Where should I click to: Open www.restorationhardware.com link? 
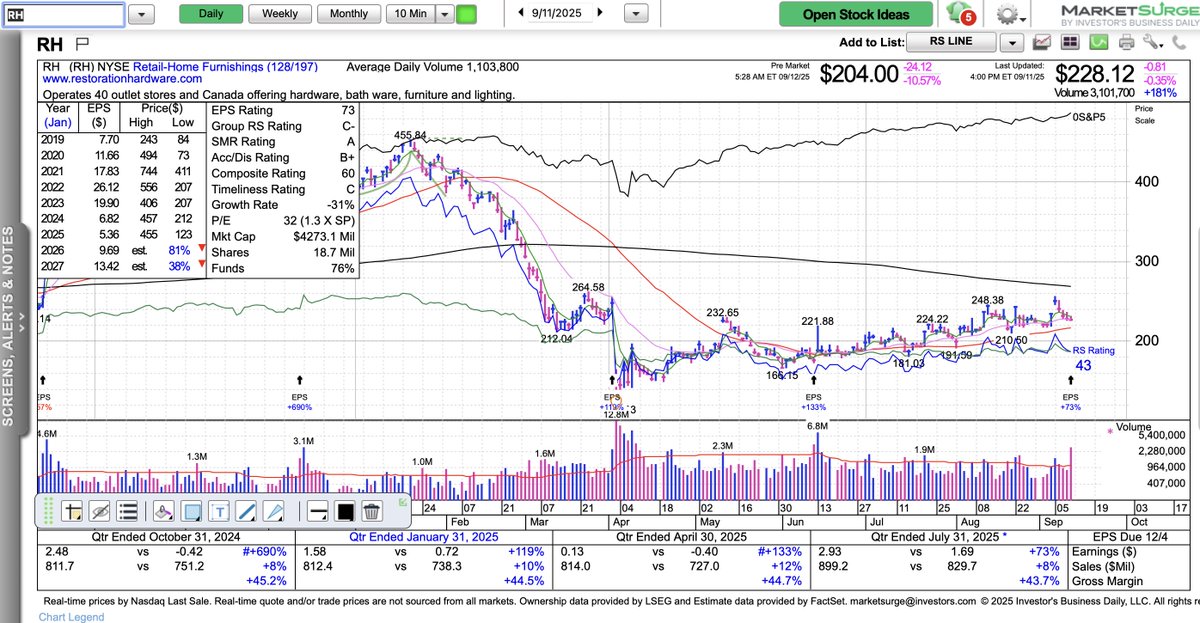pos(122,78)
